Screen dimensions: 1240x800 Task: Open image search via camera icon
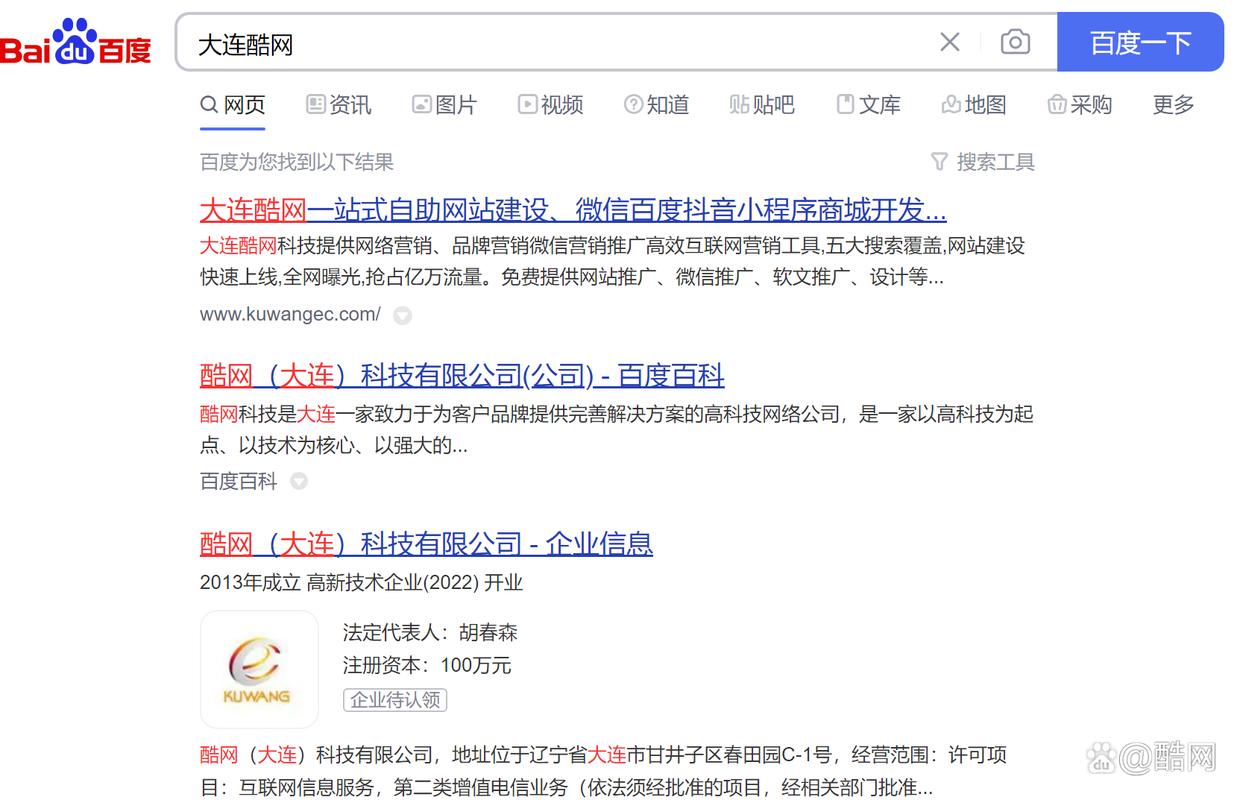point(1015,42)
